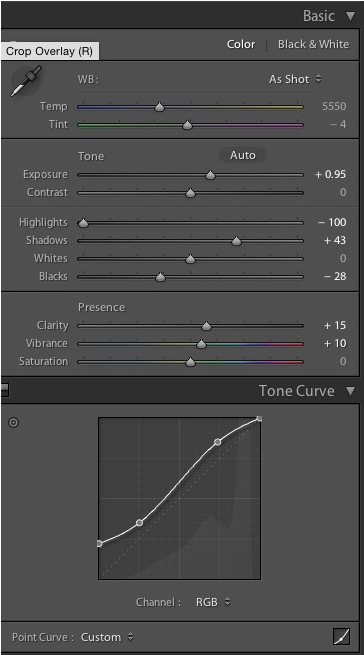Viewport: 364px width, 655px height.
Task: Open the WB As Shot dropdown
Action: click(295, 79)
